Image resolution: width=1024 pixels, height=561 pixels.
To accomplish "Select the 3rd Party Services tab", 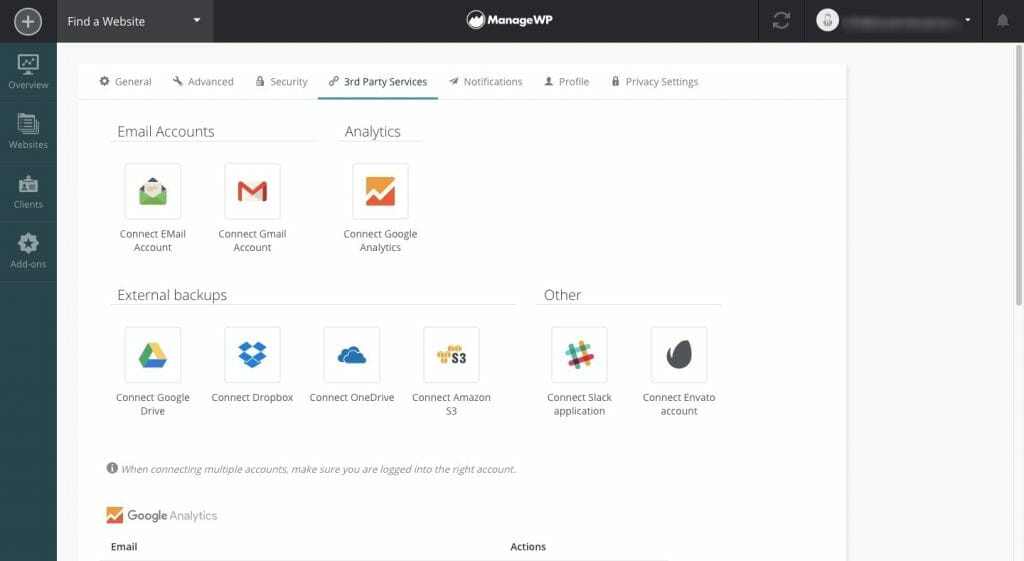I will (377, 82).
